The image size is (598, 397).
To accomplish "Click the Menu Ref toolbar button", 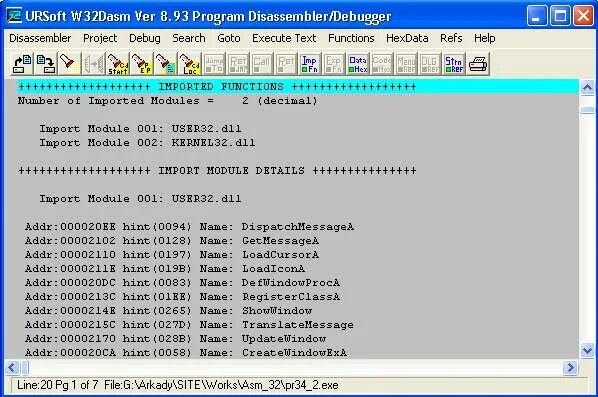I will tap(406, 64).
